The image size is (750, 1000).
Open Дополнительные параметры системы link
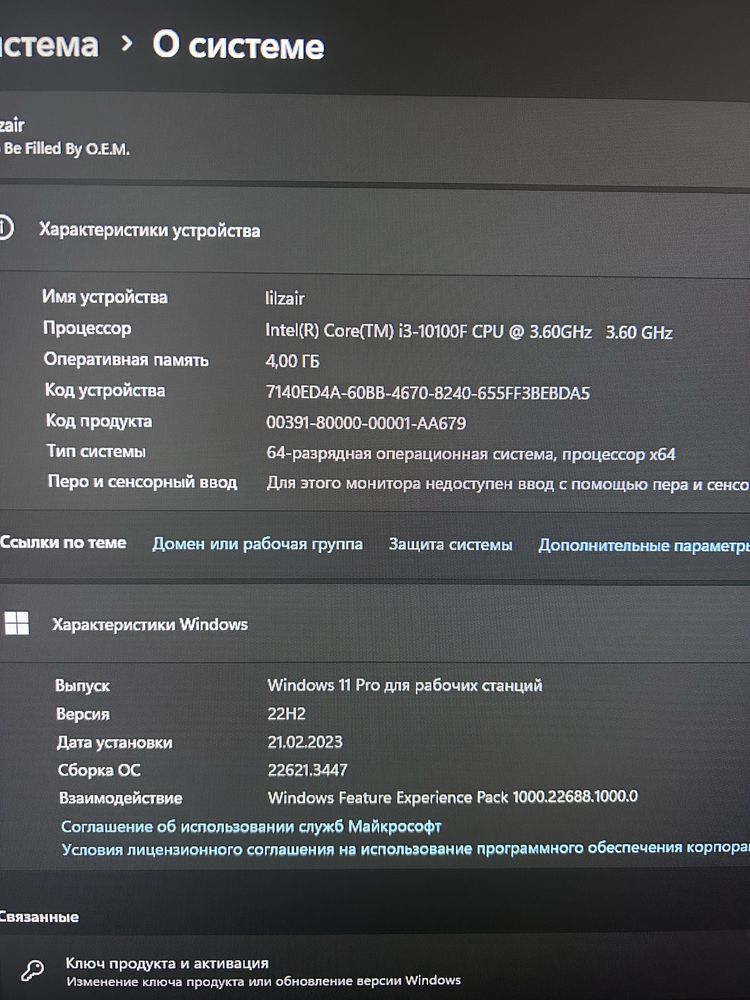pos(643,546)
